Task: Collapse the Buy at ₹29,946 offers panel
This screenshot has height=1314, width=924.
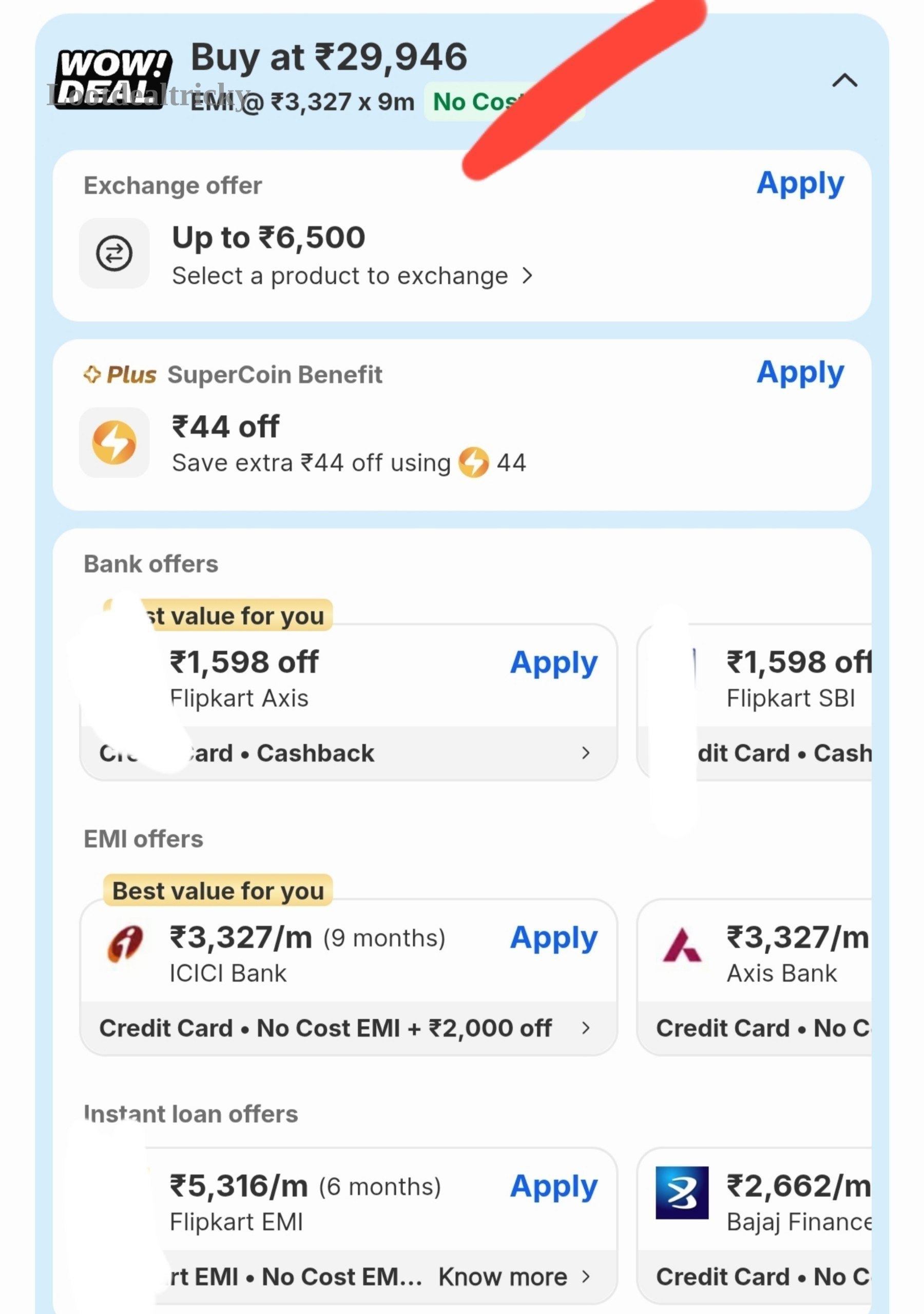Action: pos(844,81)
